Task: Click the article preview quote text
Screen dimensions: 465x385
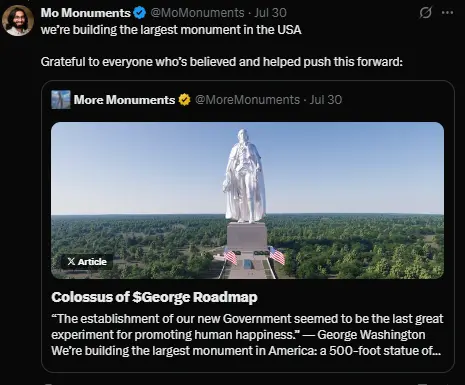Action: coord(247,335)
